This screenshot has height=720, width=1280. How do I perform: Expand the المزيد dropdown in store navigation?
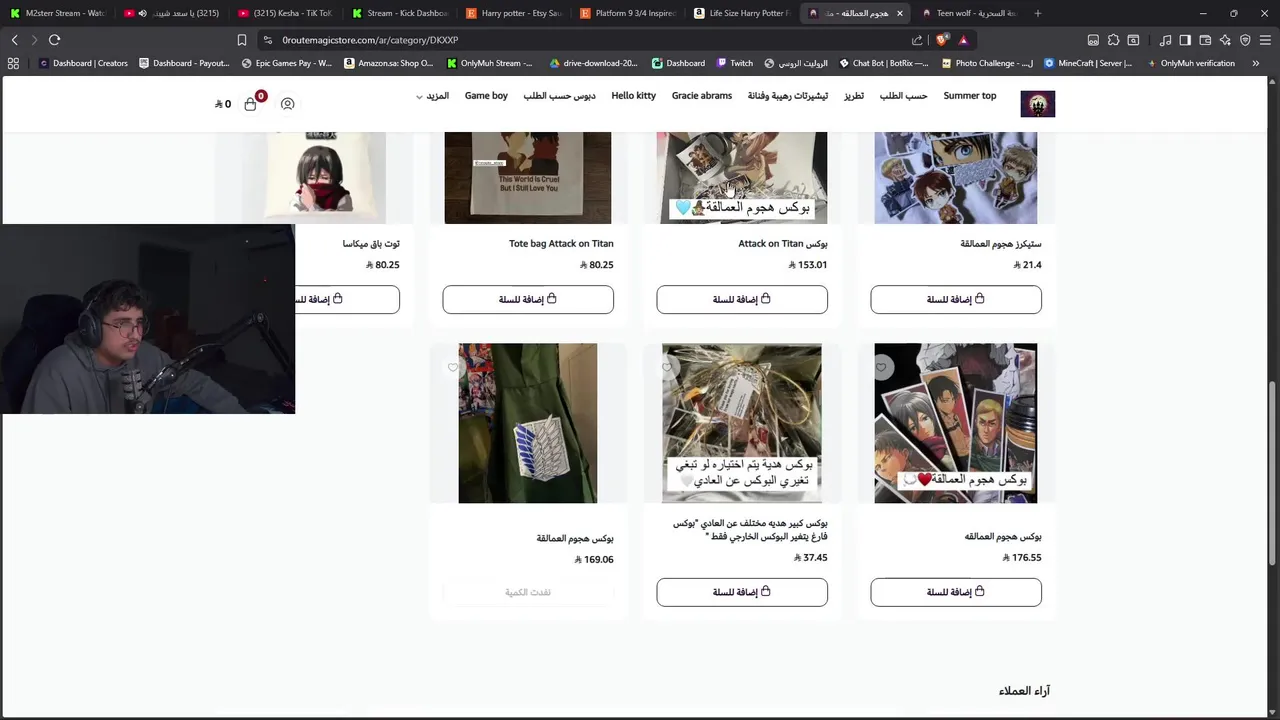432,96
